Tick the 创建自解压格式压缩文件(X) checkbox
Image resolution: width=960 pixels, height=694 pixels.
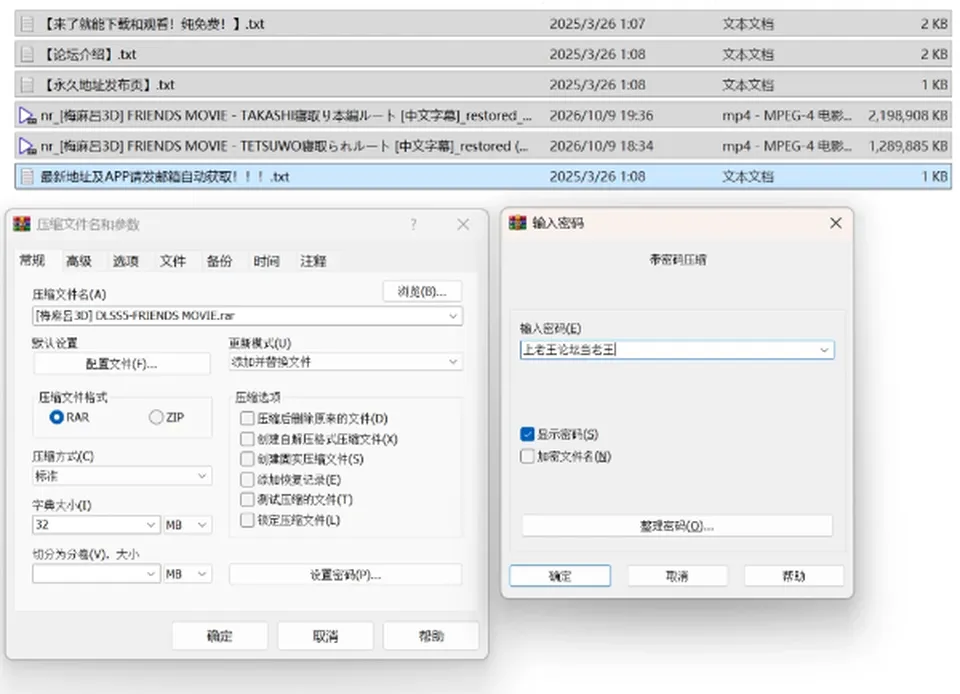[247, 439]
